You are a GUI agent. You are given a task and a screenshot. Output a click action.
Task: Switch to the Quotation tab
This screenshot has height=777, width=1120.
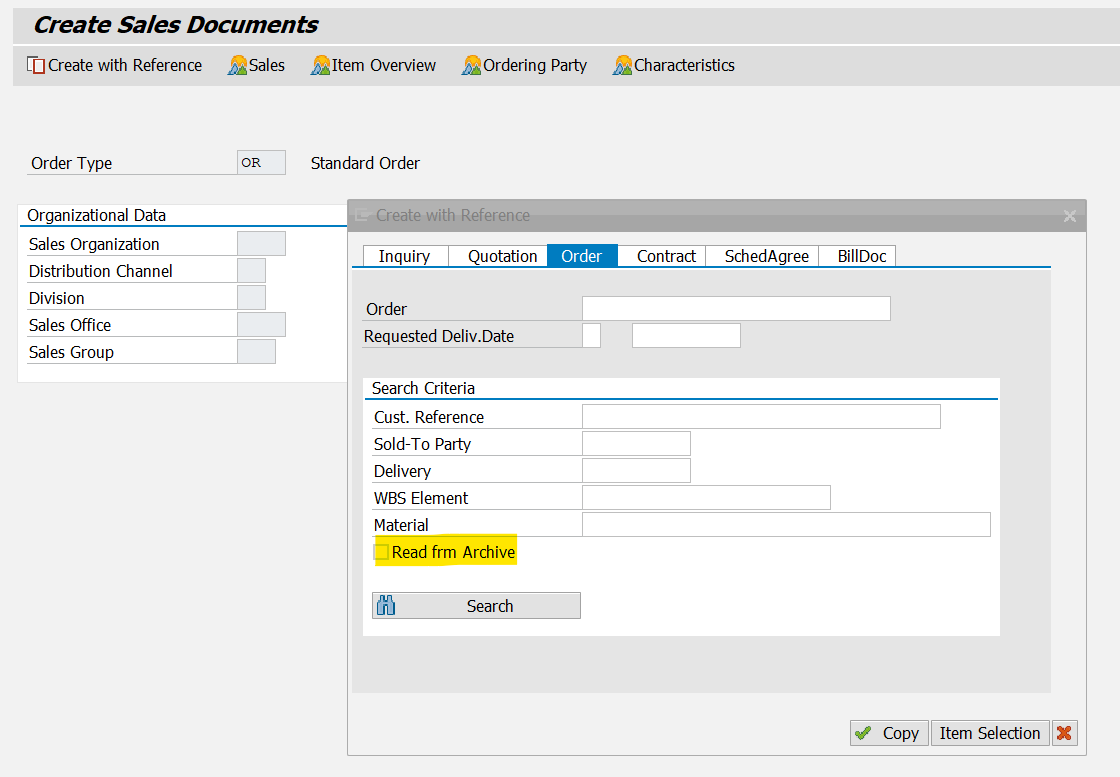click(x=499, y=256)
